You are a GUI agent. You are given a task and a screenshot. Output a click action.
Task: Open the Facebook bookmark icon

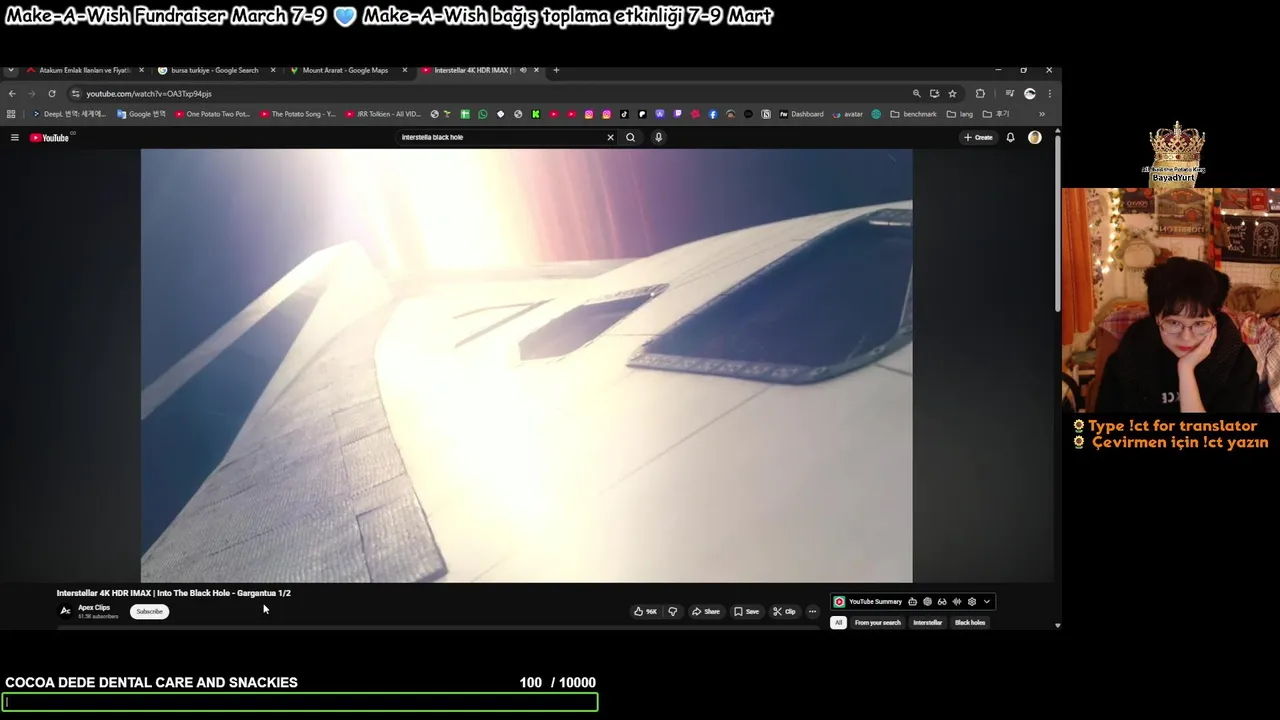(713, 114)
